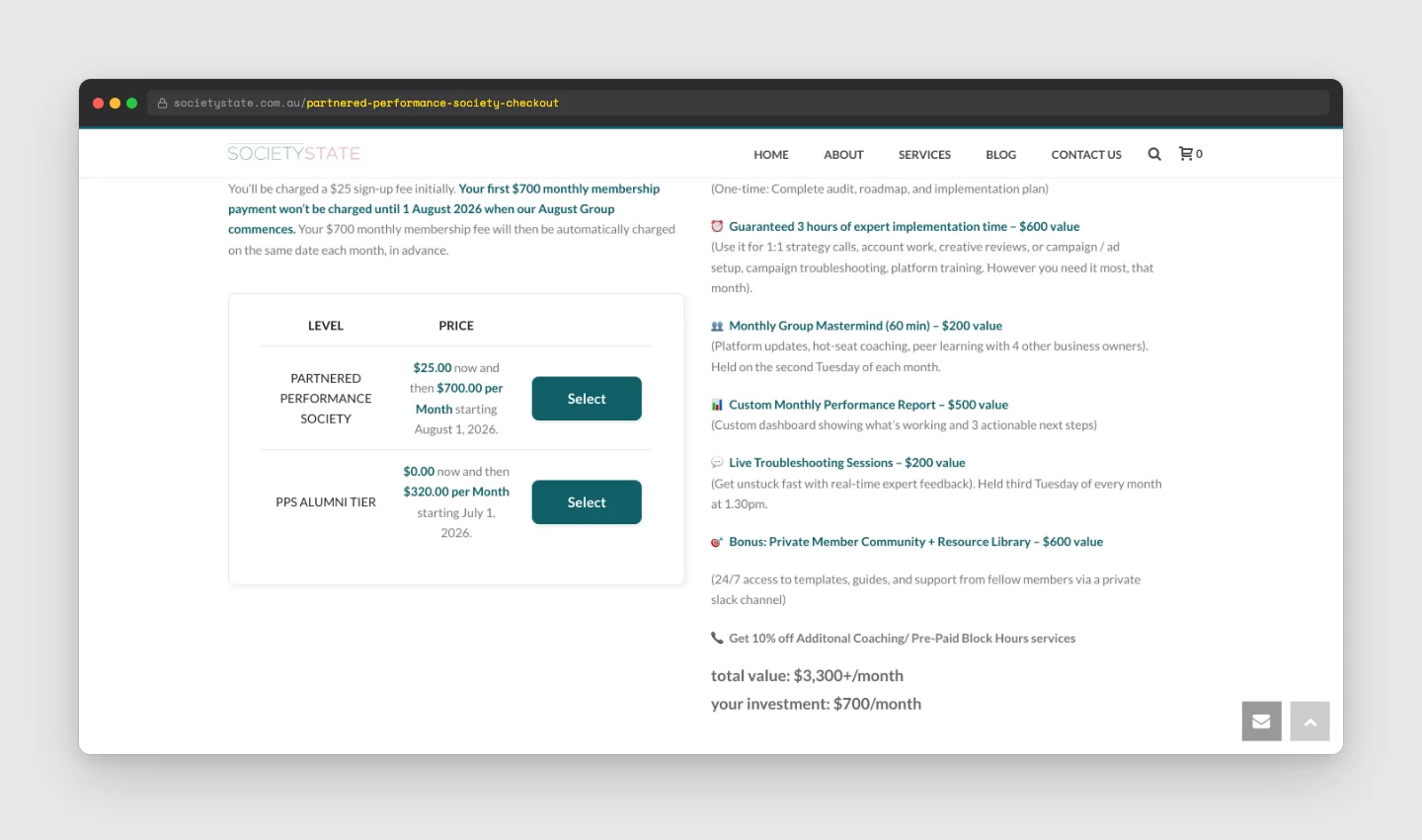Viewport: 1422px width, 840px height.
Task: Click the back-to-top arrow button
Action: pyautogui.click(x=1310, y=722)
